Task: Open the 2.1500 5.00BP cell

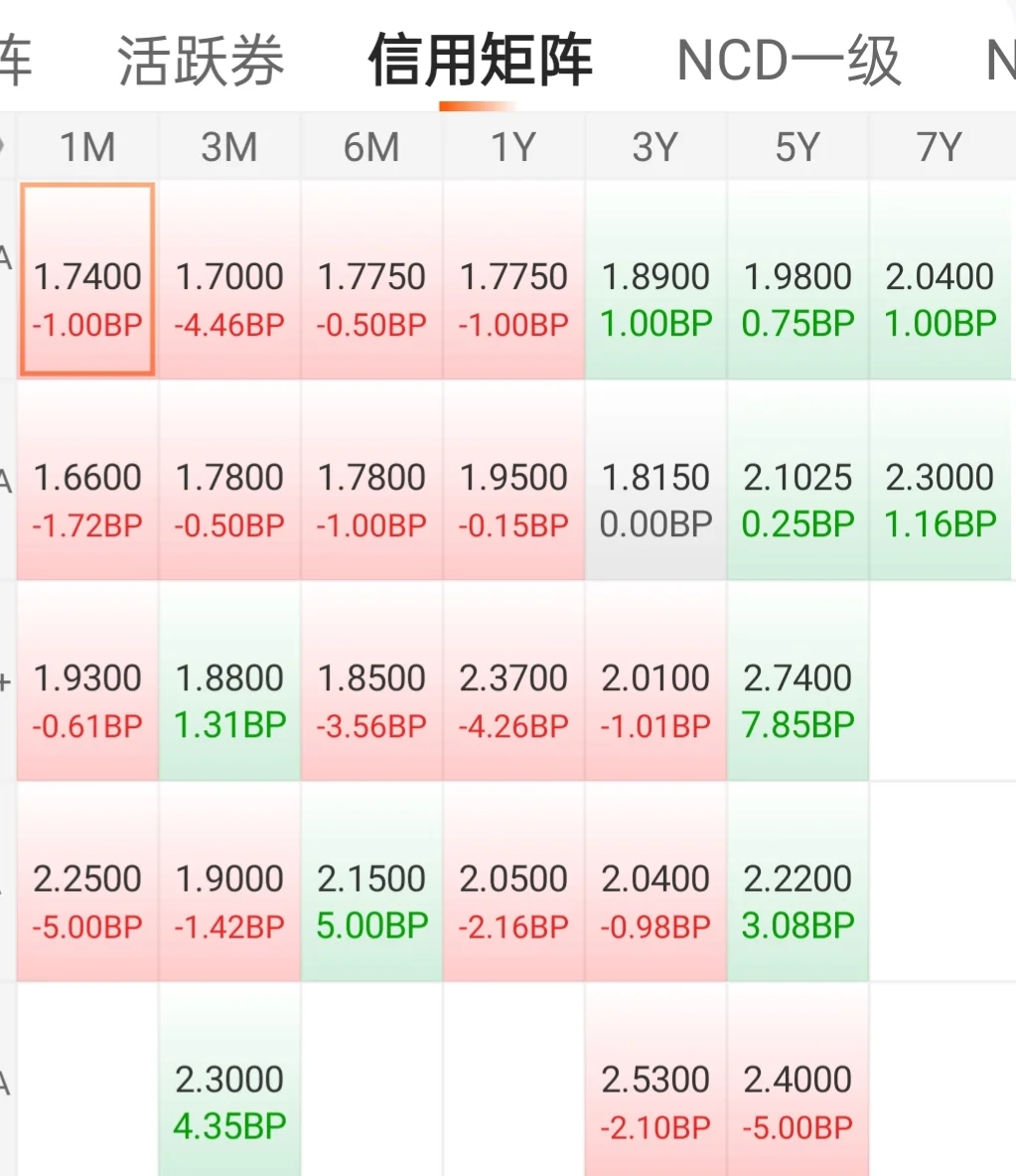Action: tap(371, 882)
